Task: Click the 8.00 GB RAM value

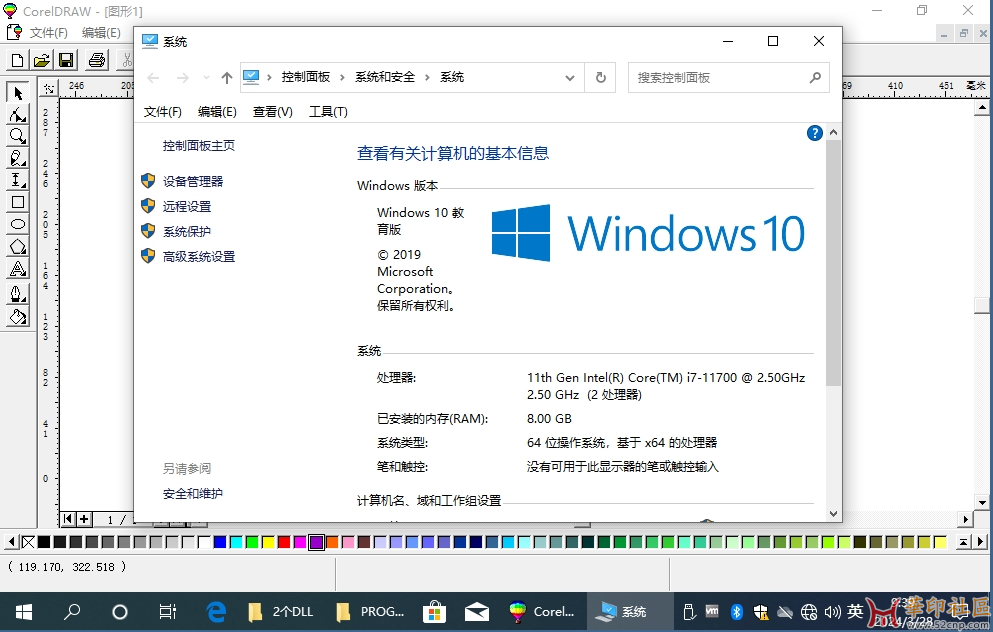Action: coord(549,419)
